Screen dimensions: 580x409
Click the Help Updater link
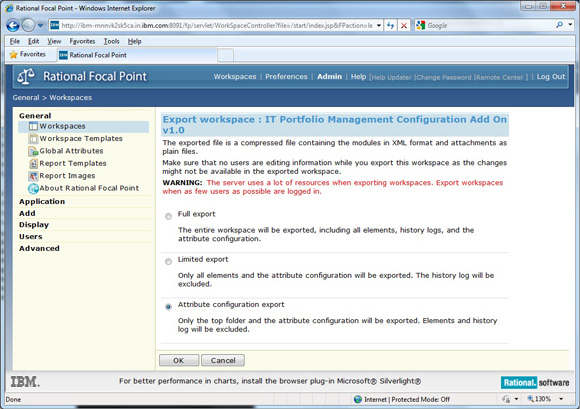coord(391,77)
